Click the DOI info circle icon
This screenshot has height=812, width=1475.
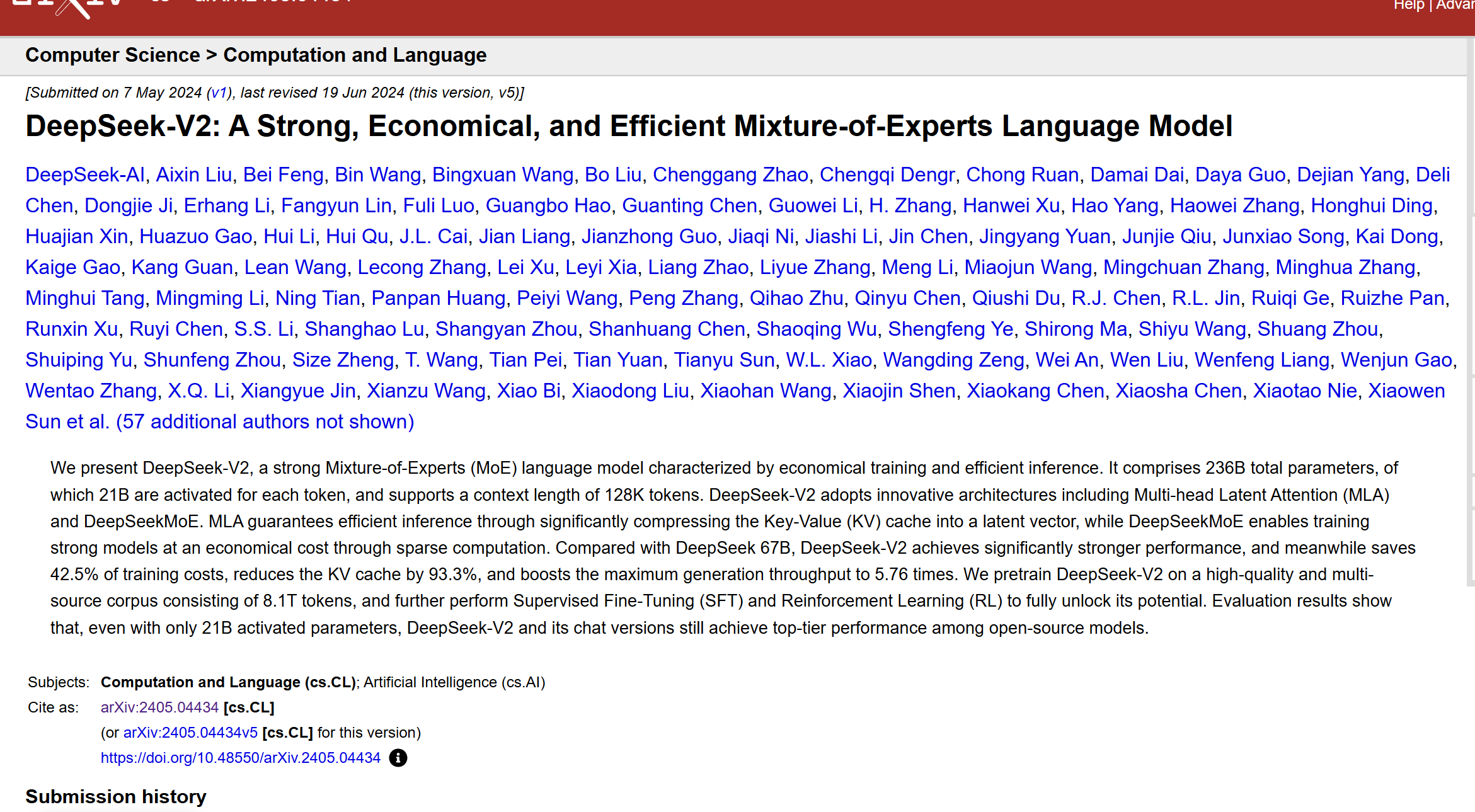pos(398,758)
